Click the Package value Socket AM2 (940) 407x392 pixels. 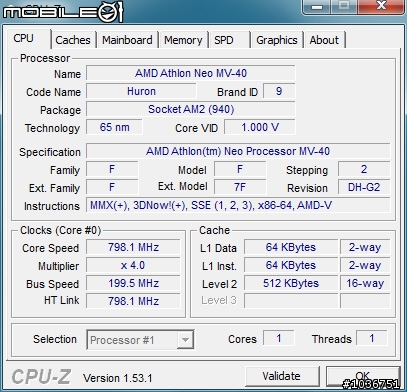pyautogui.click(x=191, y=109)
